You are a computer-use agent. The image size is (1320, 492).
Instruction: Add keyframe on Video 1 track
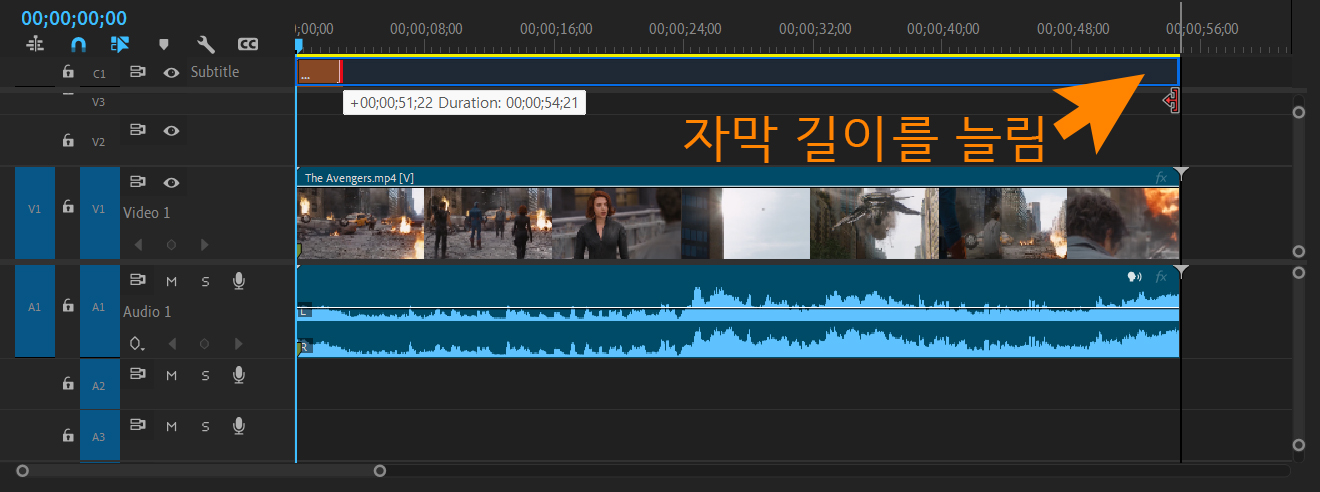(171, 244)
